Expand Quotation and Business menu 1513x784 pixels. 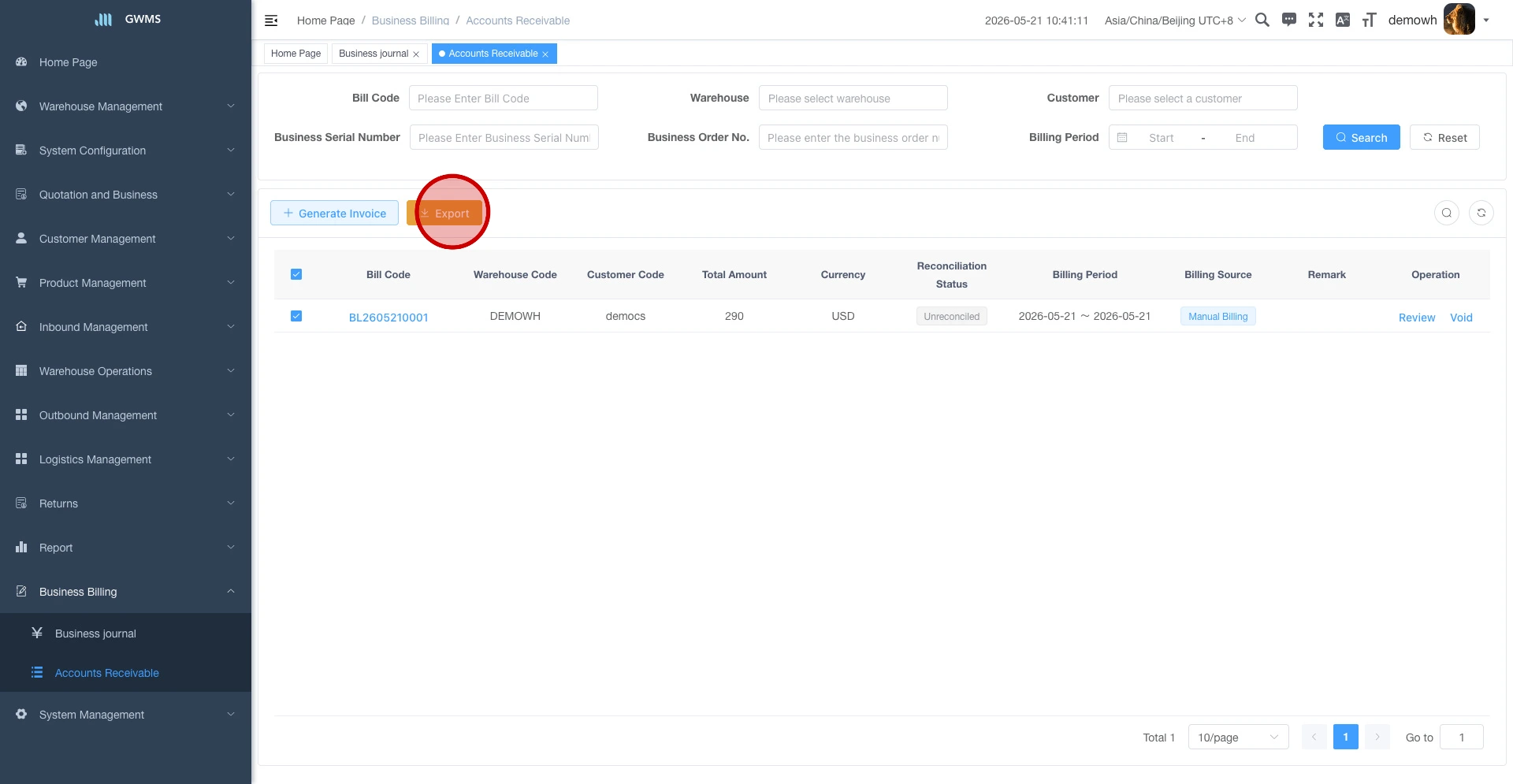126,195
